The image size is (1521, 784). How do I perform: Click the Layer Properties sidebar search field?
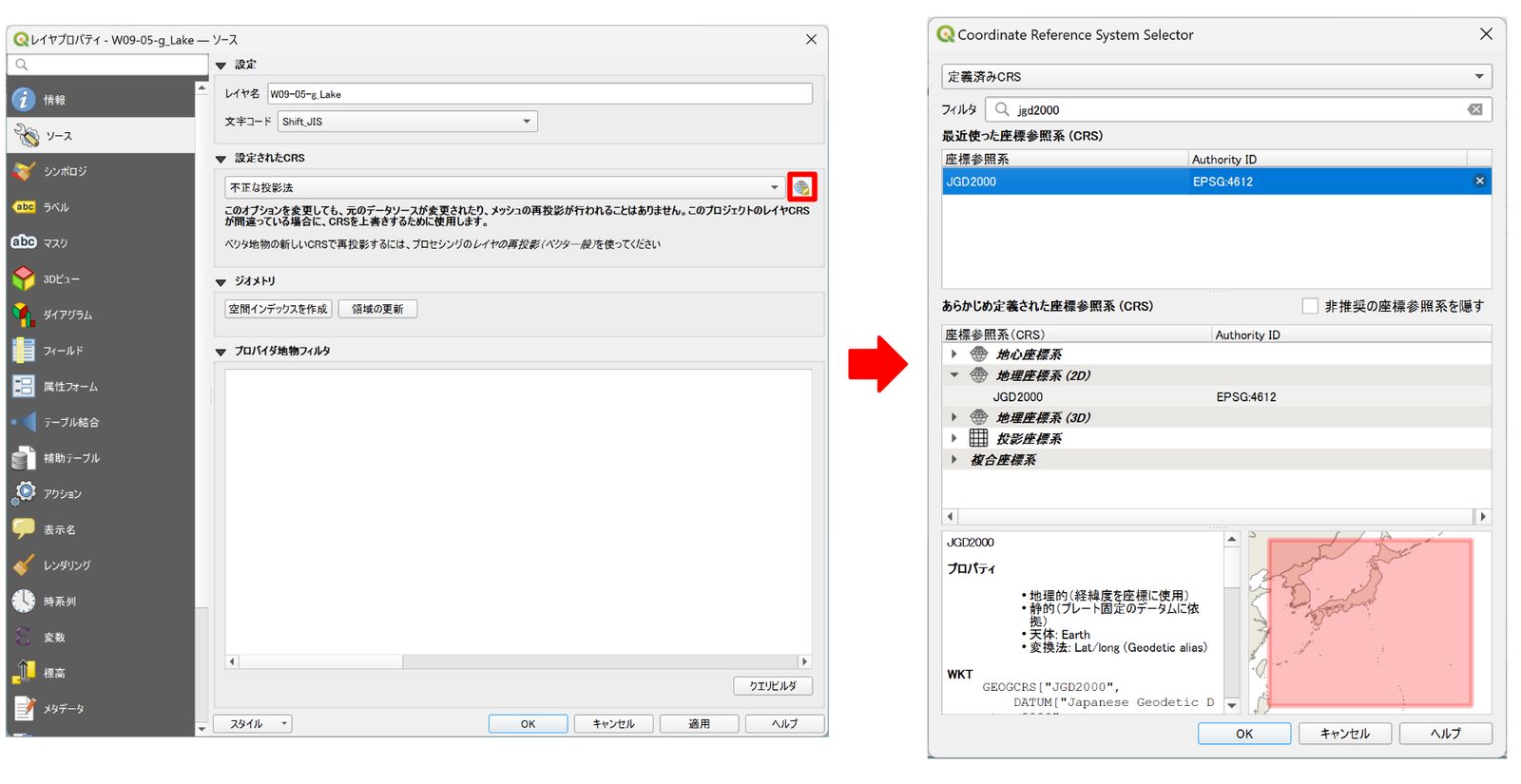[107, 65]
